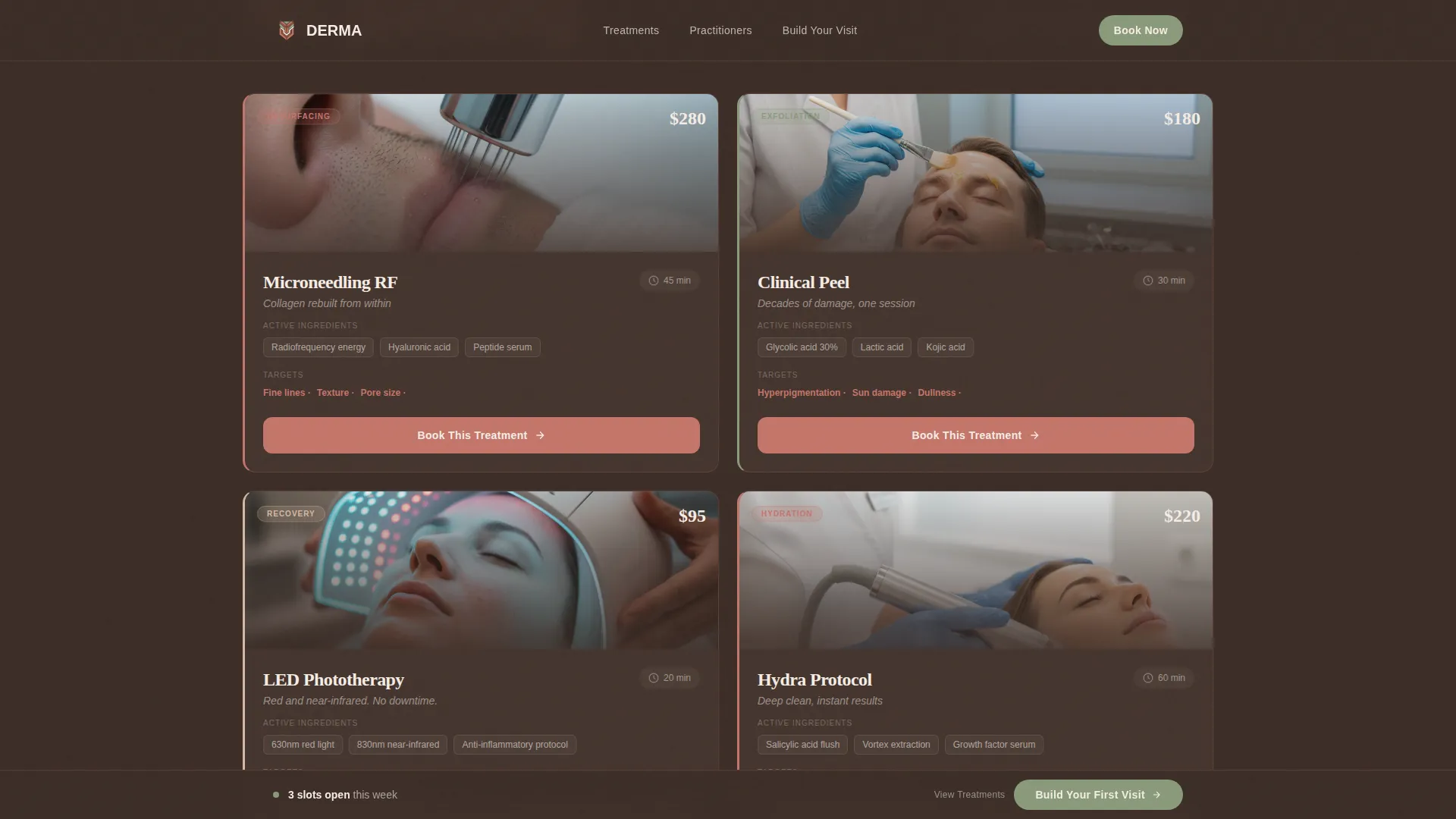The image size is (1456, 819).
Task: Select the Hyaluronic acid ingredient chip
Action: click(419, 347)
